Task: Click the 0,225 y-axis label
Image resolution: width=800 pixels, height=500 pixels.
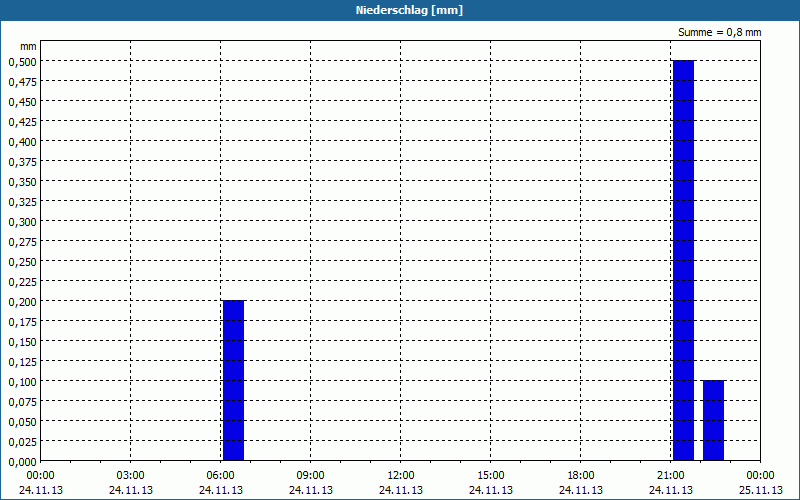Action: [22, 282]
